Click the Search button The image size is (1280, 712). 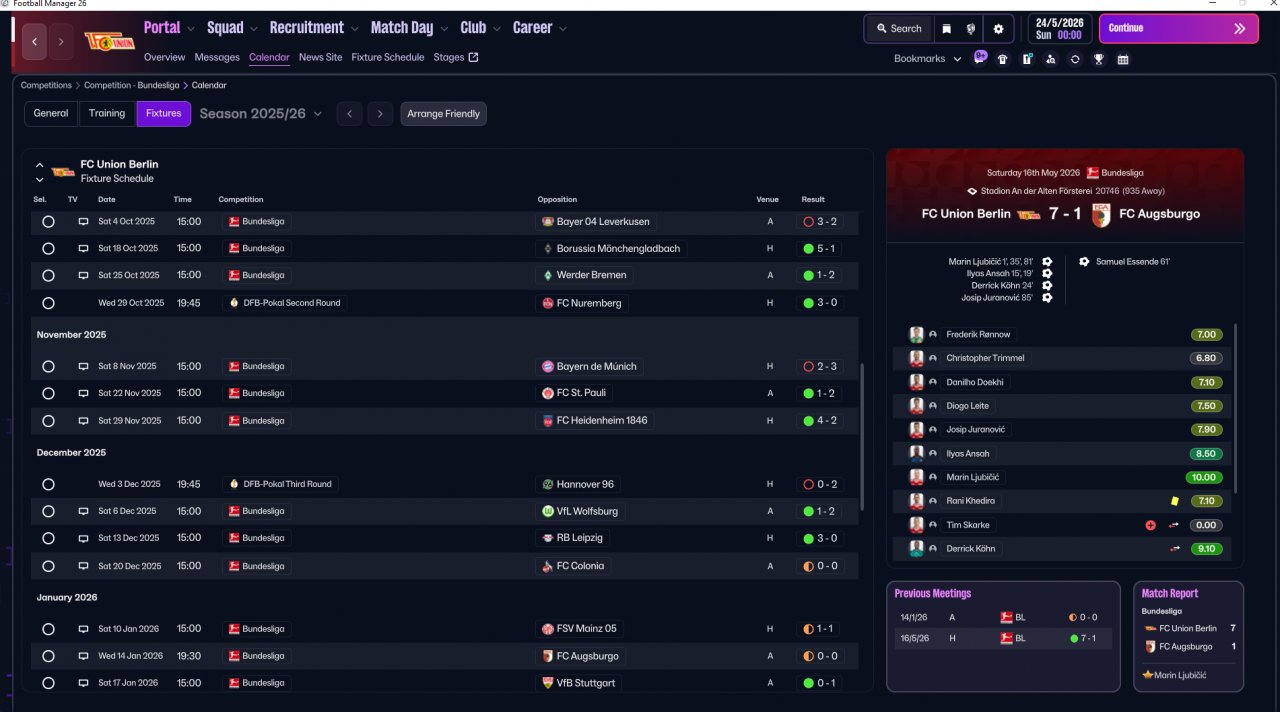(898, 29)
